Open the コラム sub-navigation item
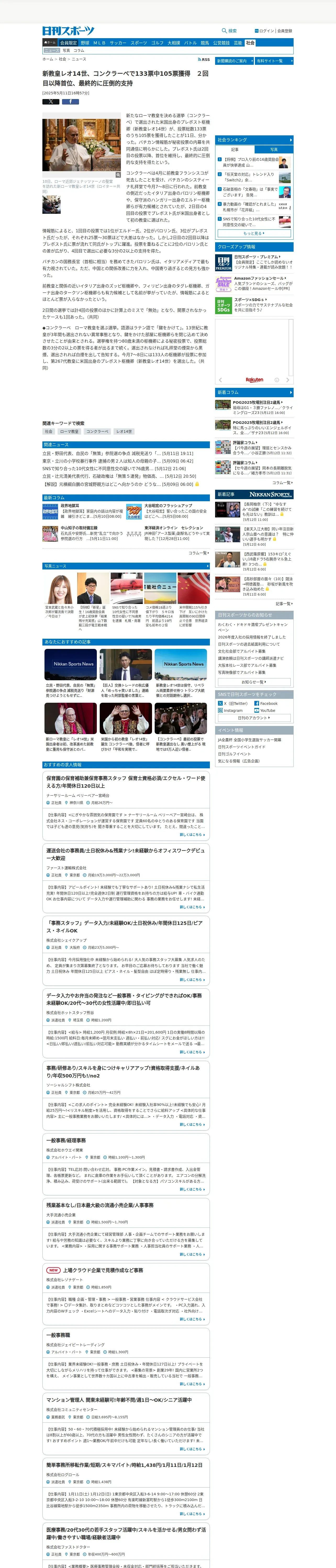 [79, 50]
